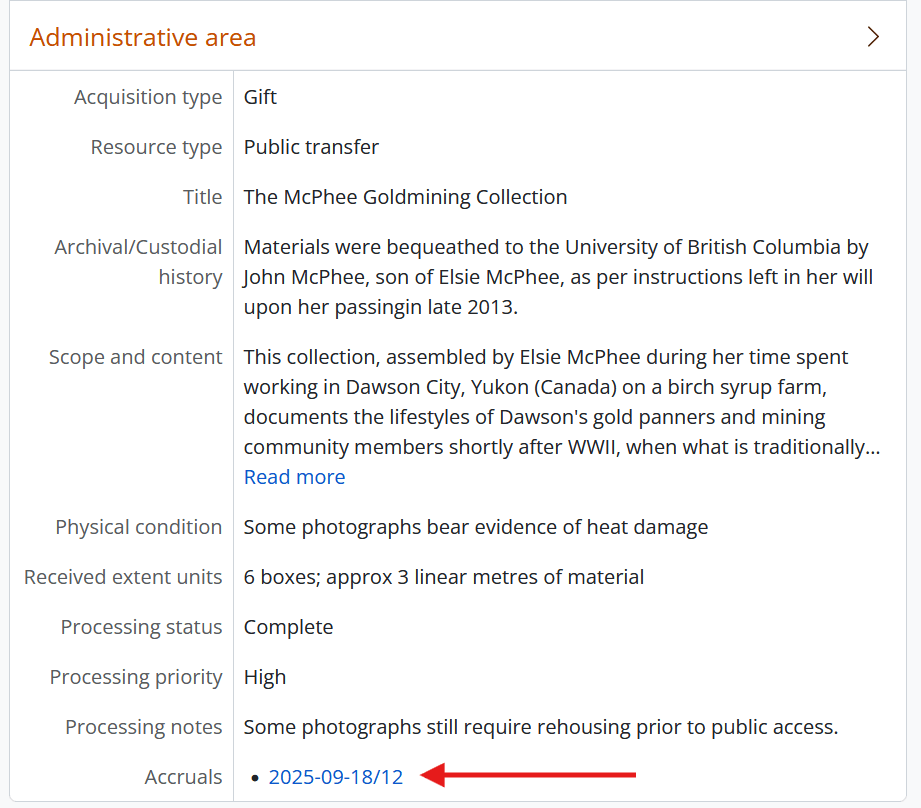921x808 pixels.
Task: Click the Physical condition label
Action: tap(138, 527)
